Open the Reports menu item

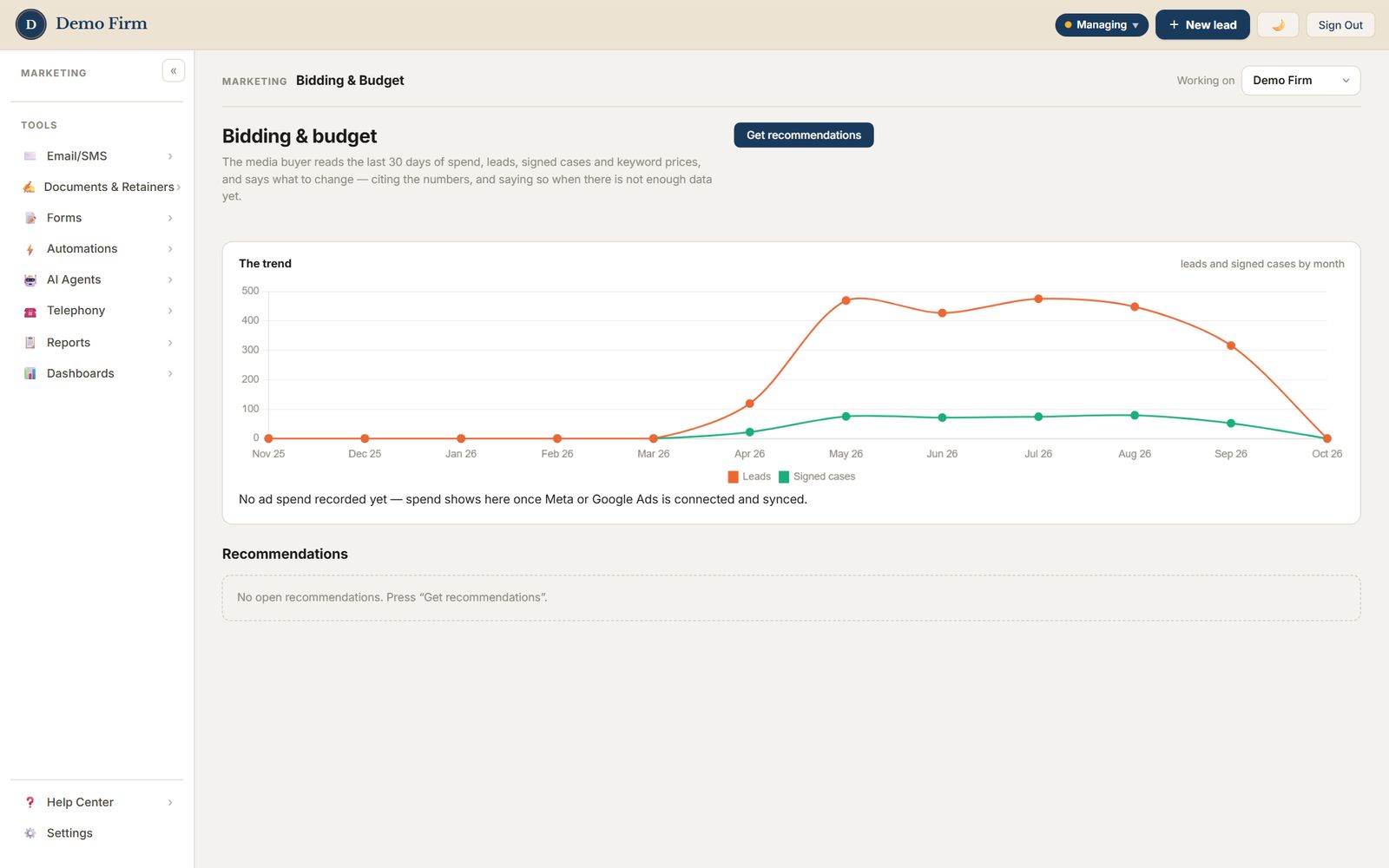[97, 342]
